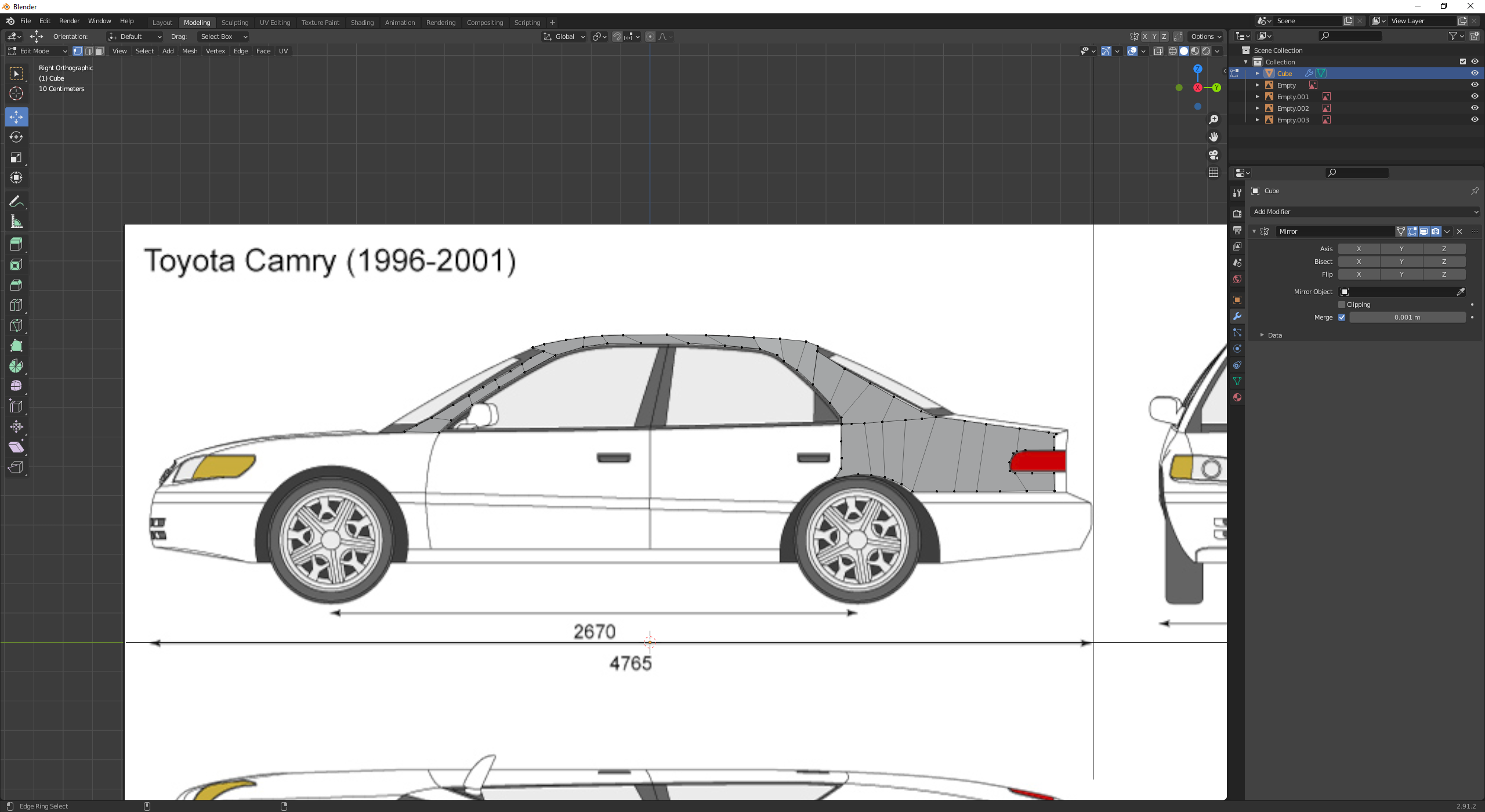
Task: Click the Merge distance slider field
Action: pos(1407,317)
